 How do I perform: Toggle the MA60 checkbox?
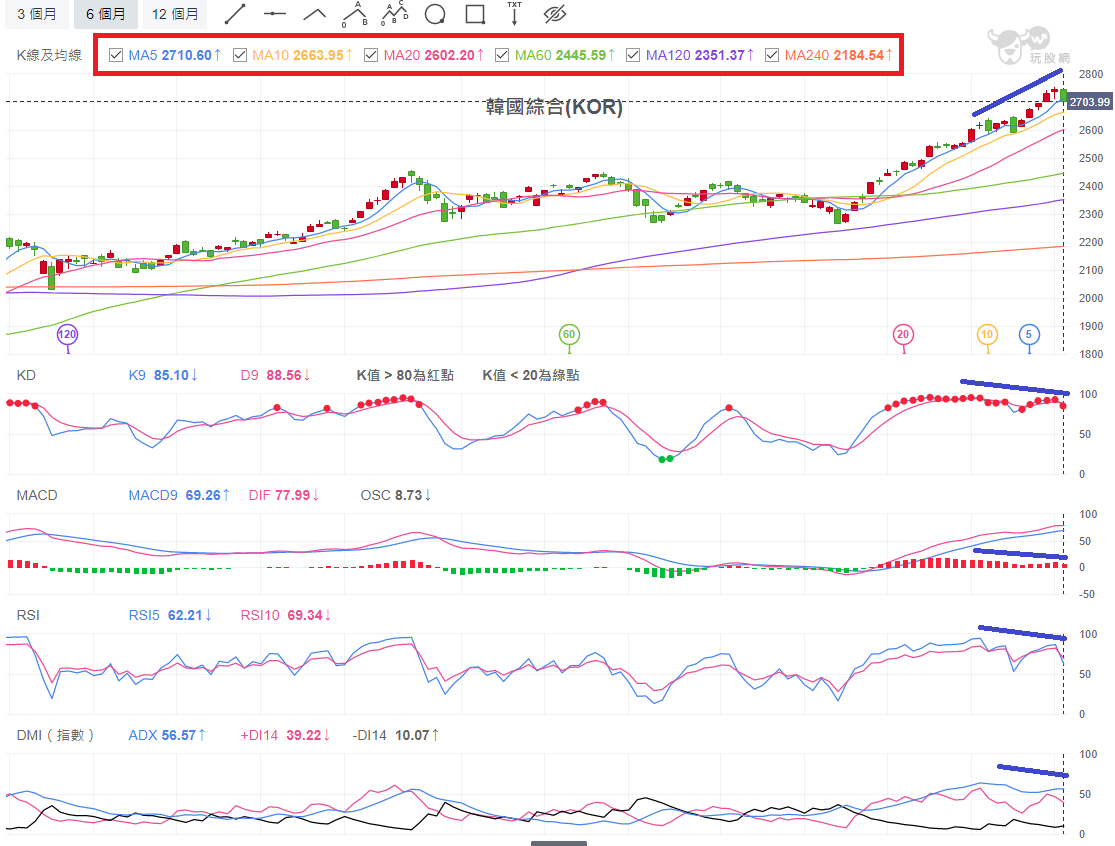click(x=502, y=55)
